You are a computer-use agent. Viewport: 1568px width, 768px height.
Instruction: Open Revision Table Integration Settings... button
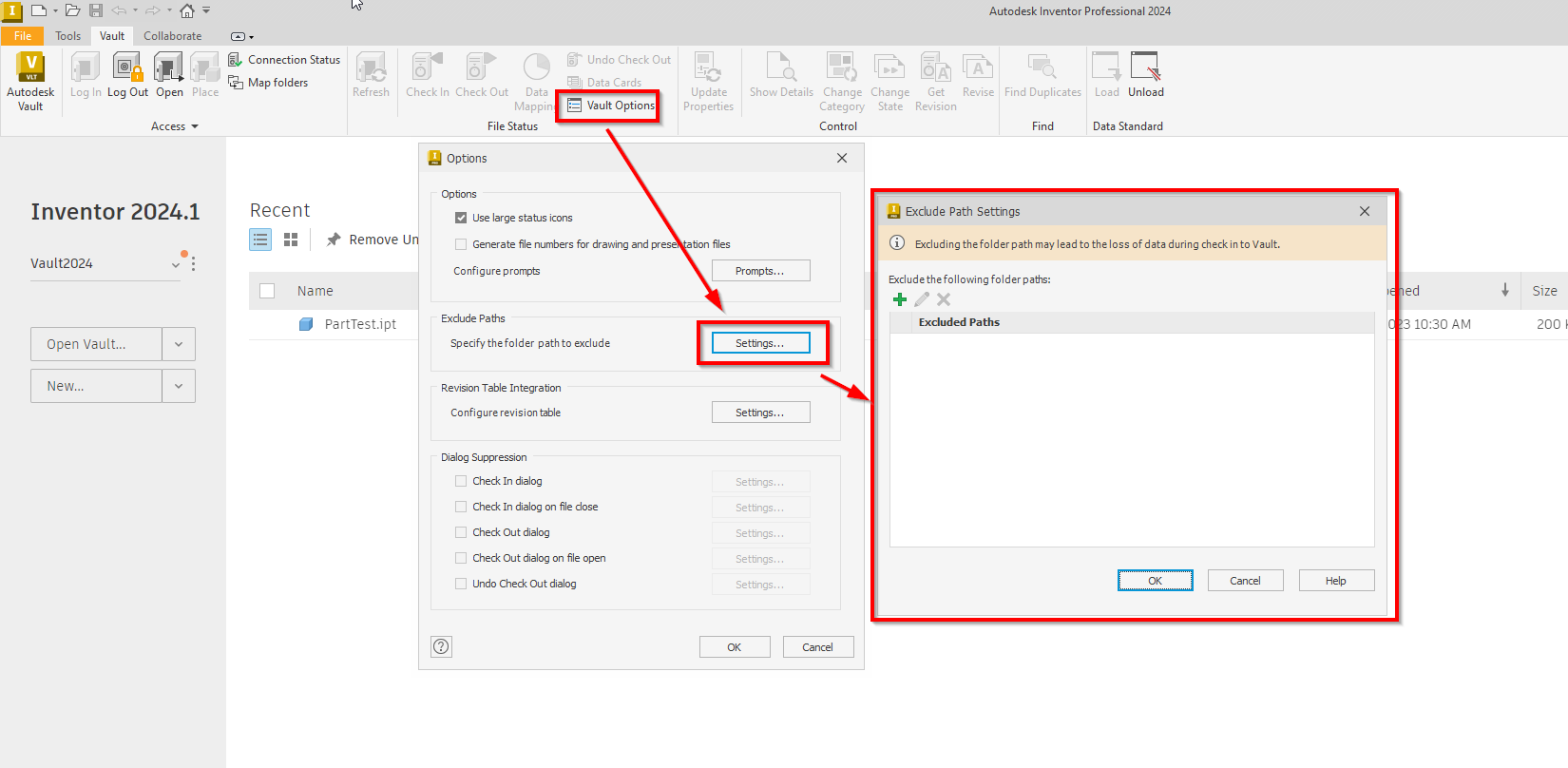(760, 413)
